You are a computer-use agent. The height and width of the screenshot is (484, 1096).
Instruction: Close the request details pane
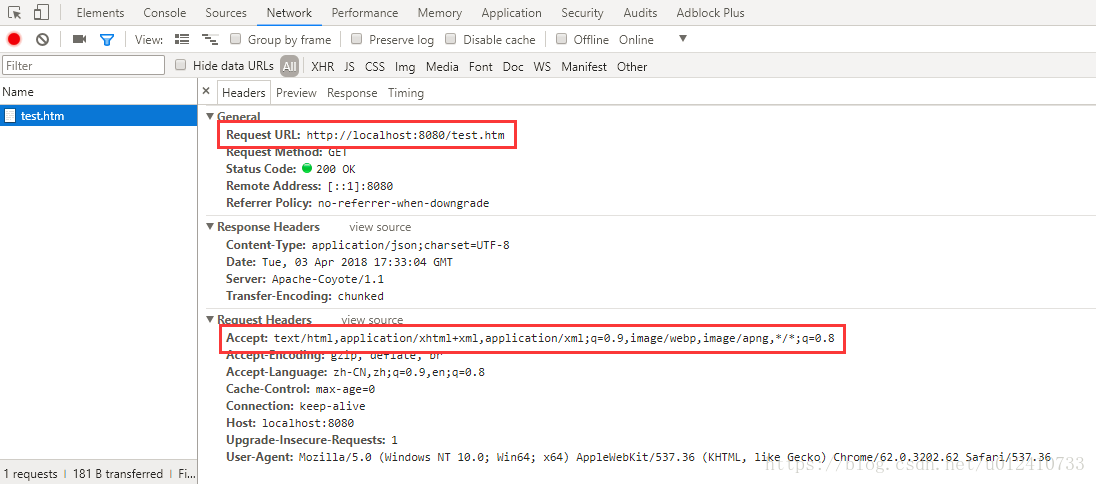coord(206,91)
